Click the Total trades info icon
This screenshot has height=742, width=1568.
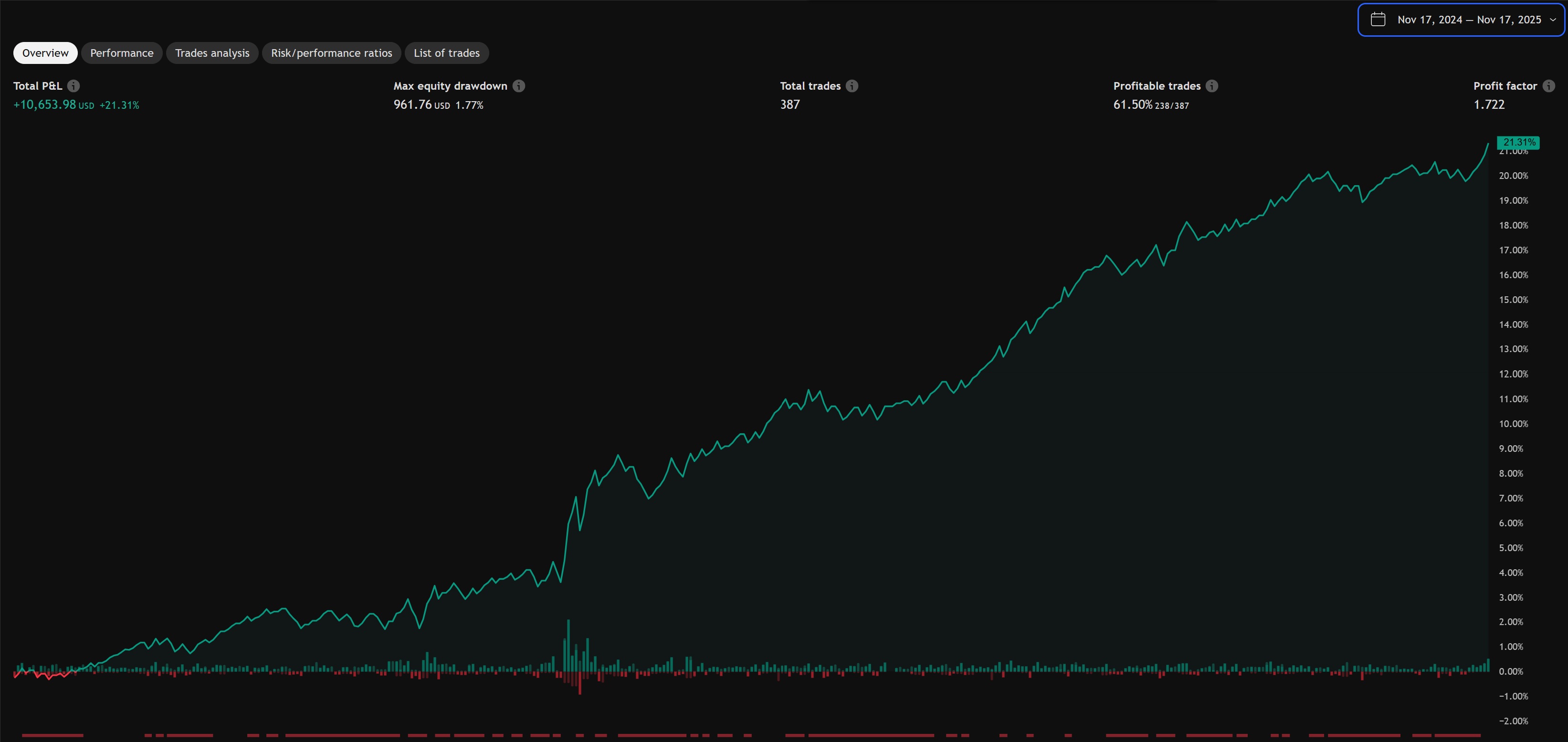[x=852, y=86]
